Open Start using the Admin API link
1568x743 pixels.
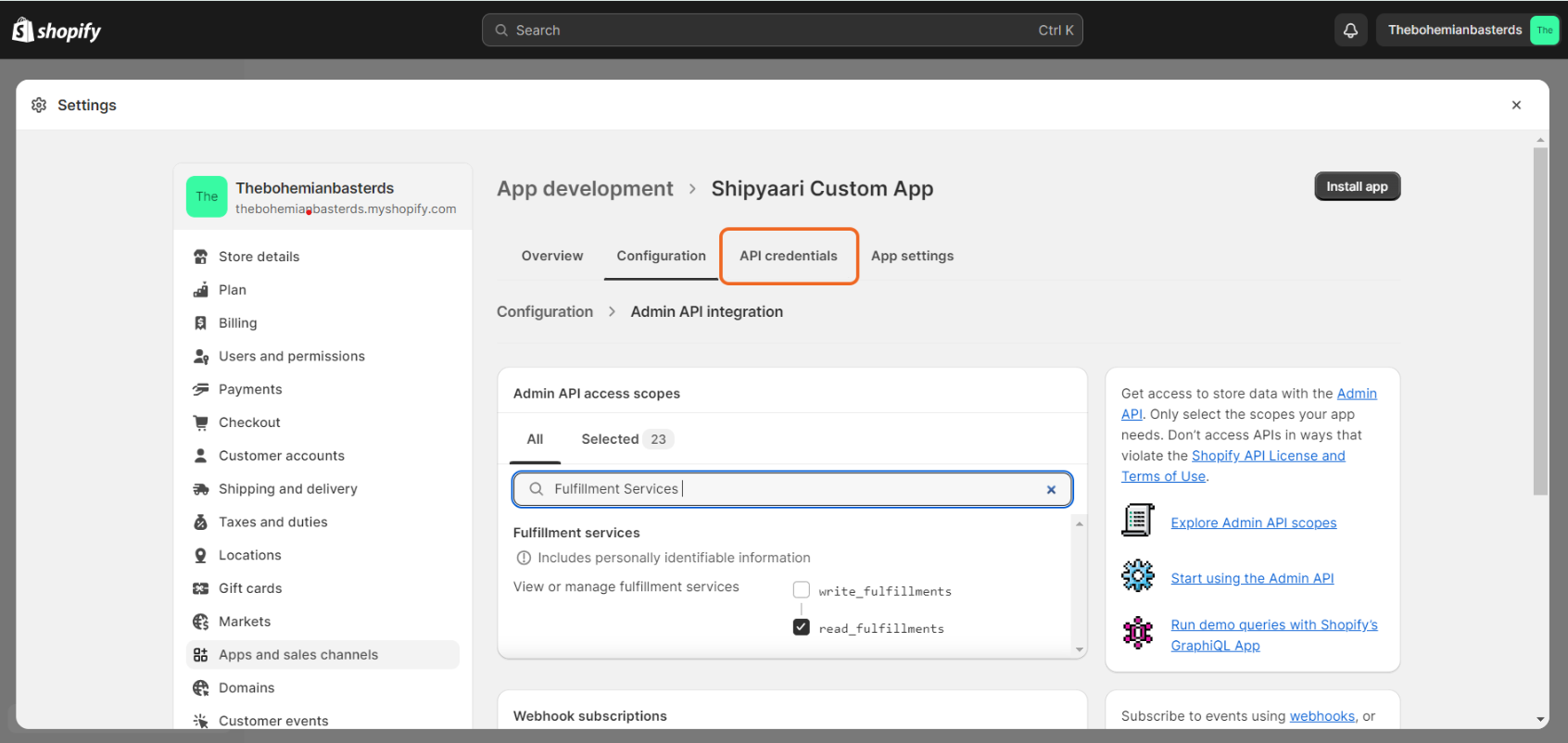1252,579
